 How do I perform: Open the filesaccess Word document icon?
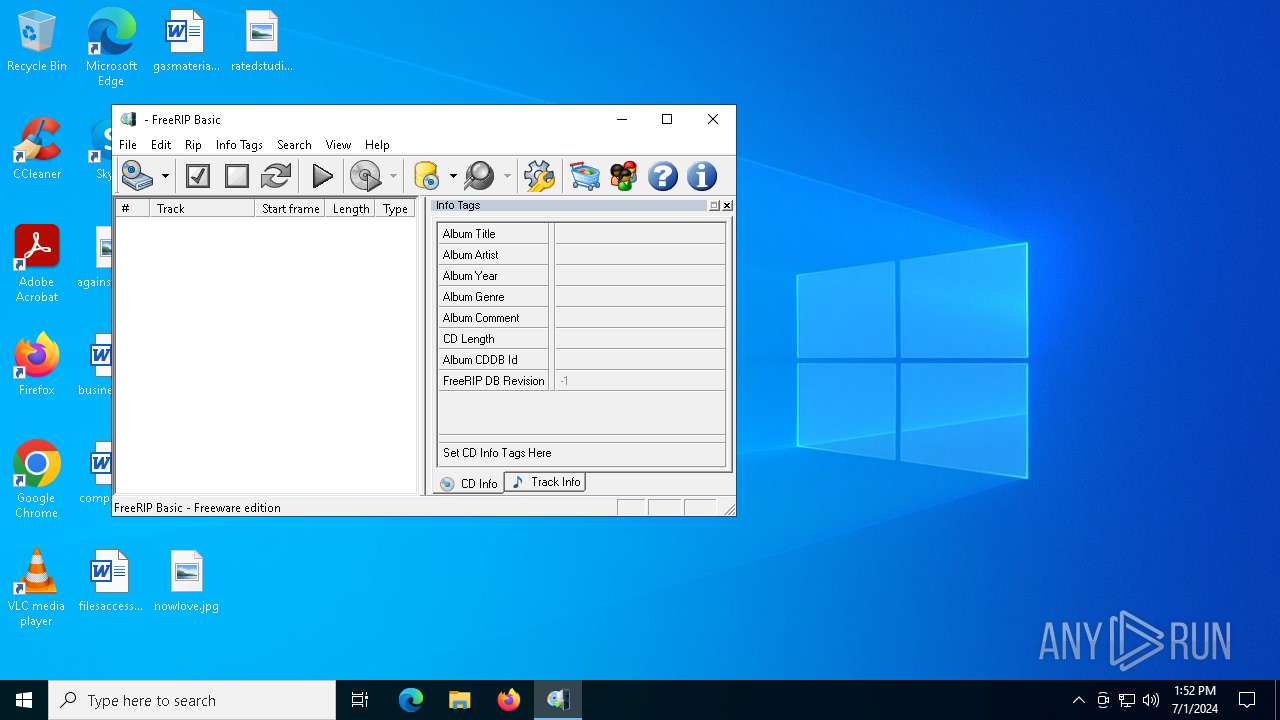click(110, 581)
